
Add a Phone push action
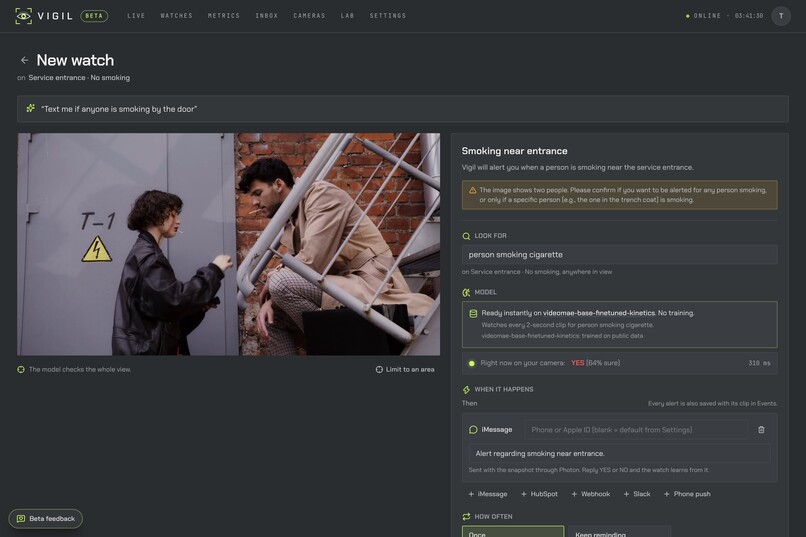[687, 494]
